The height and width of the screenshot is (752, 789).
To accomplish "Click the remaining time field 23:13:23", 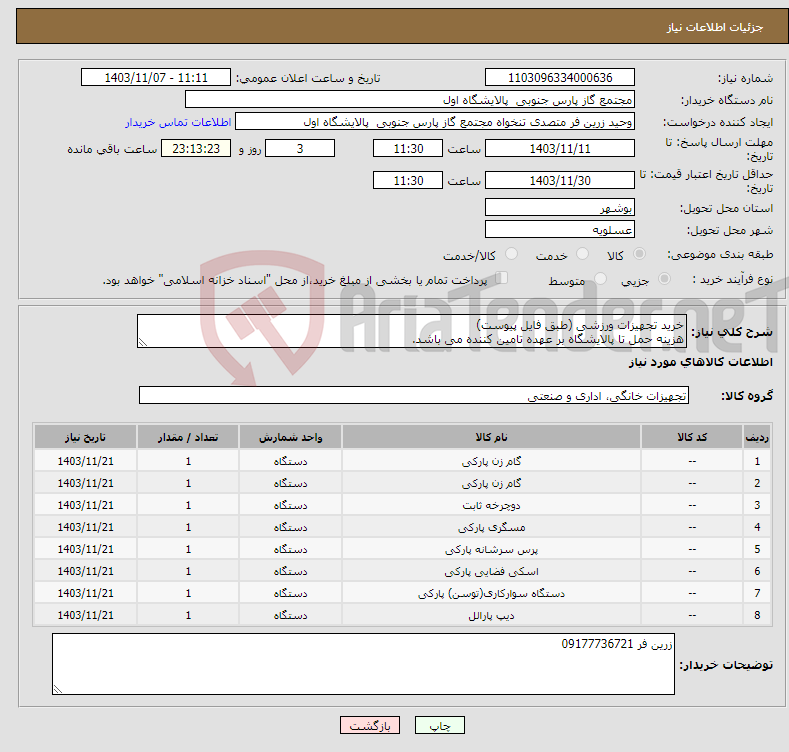I will click(196, 148).
